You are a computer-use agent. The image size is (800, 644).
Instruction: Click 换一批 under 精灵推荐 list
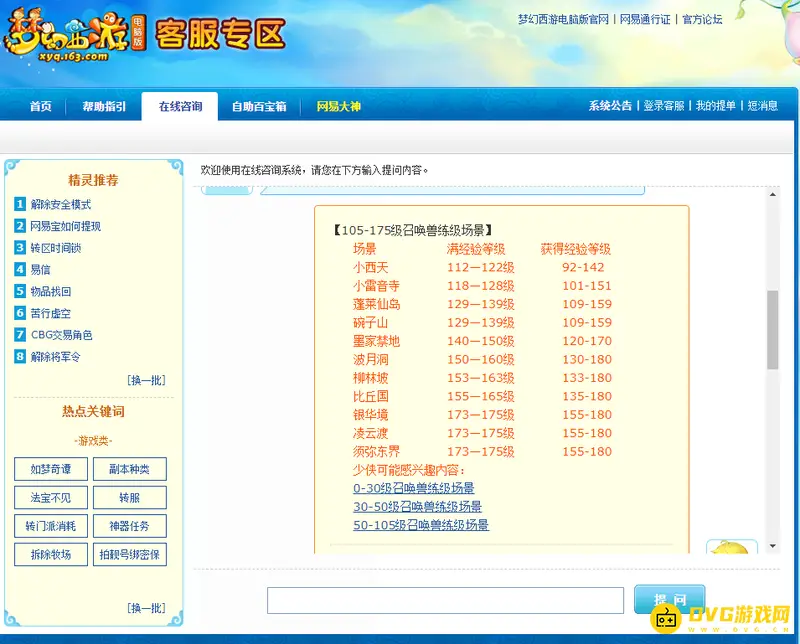(x=146, y=380)
